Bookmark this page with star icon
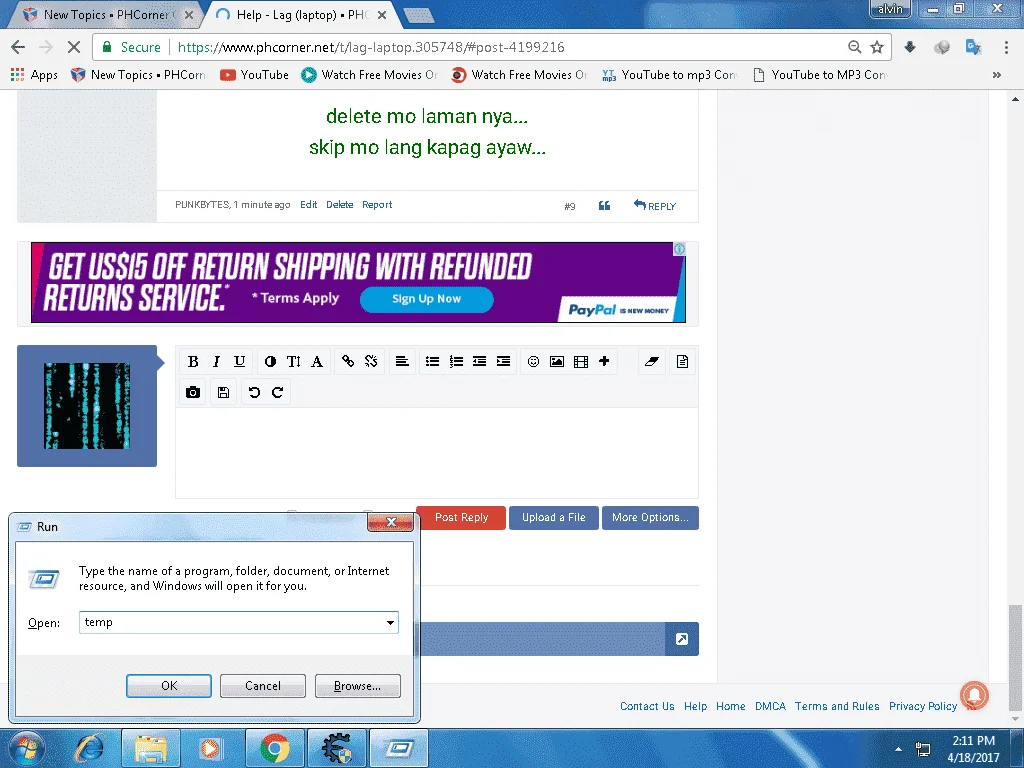Viewport: 1024px width, 768px height. [x=877, y=47]
